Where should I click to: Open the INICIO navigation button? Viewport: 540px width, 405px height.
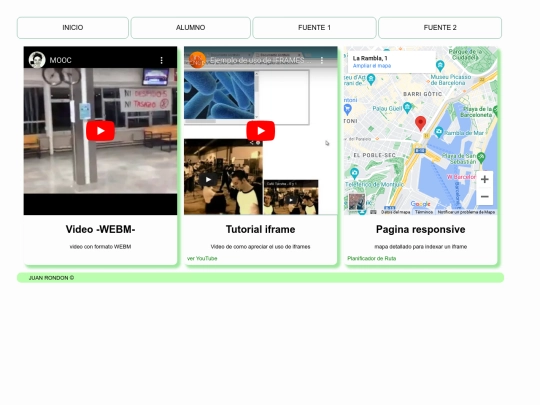[73, 28]
